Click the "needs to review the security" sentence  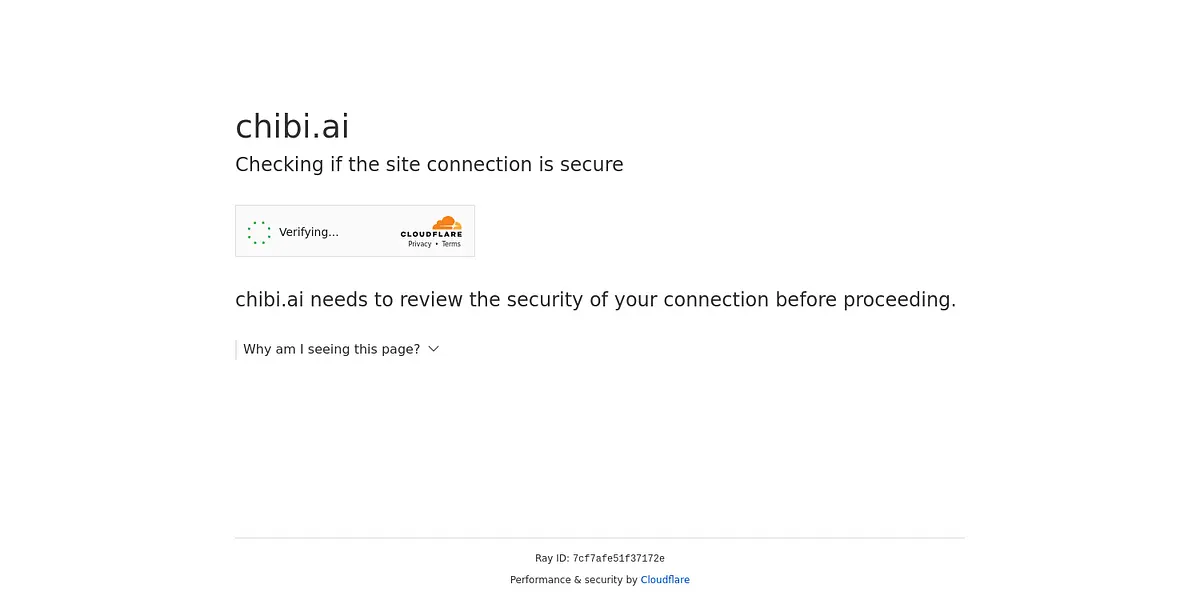coord(595,300)
